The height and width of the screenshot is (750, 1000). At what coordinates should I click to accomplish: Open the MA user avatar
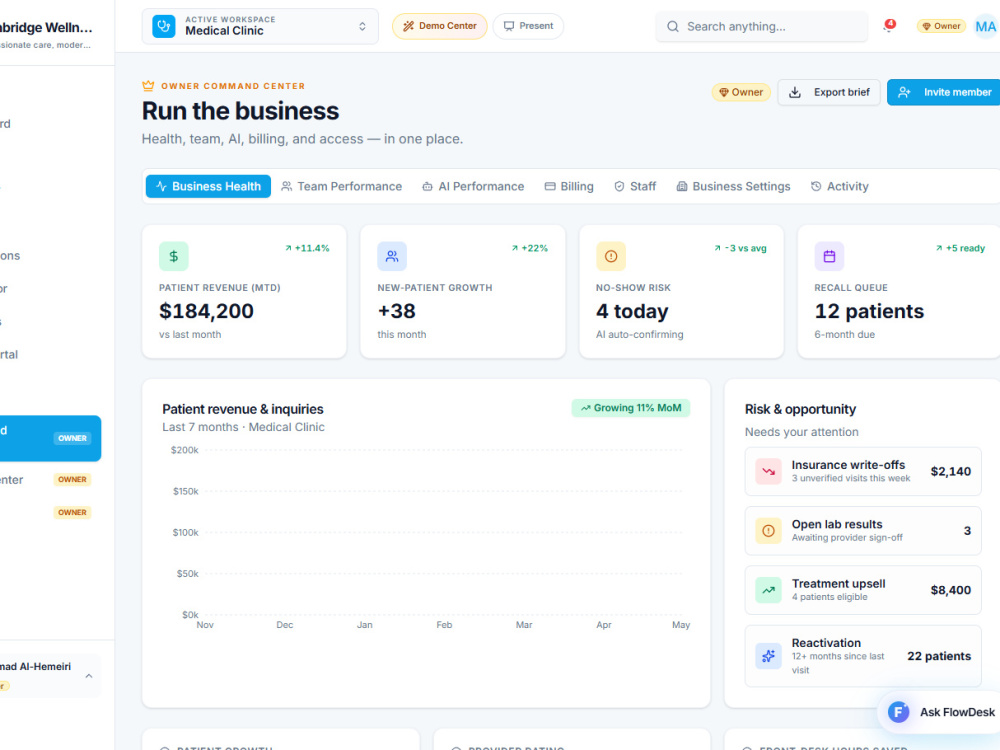point(985,26)
